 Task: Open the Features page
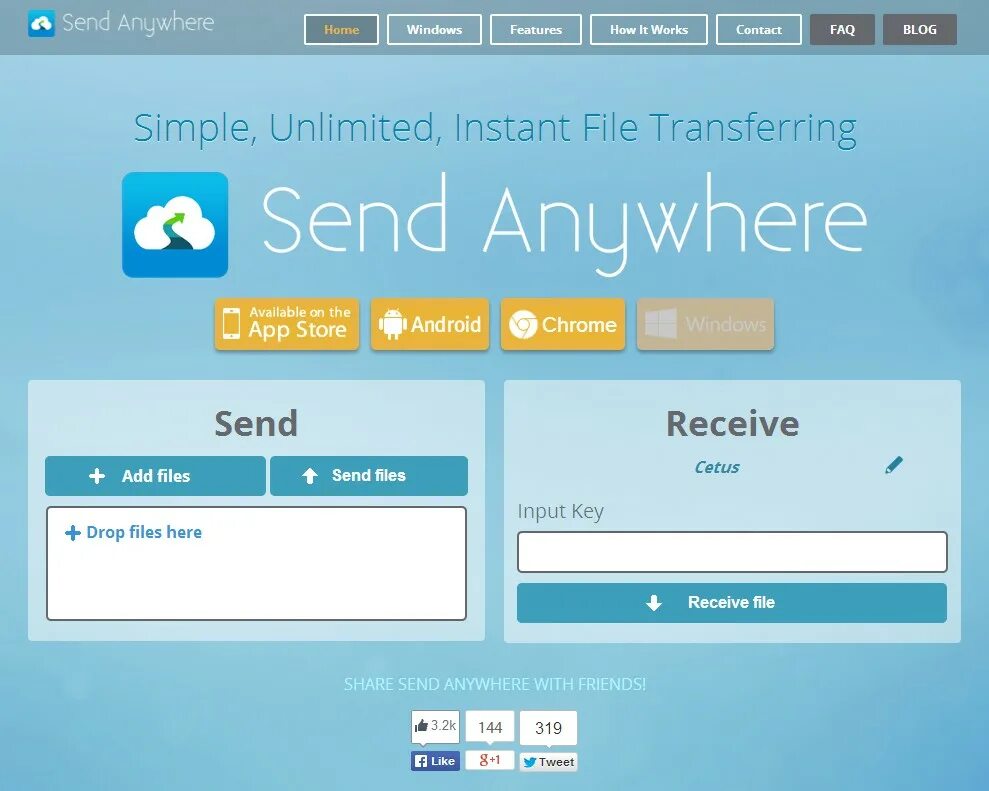coord(535,30)
